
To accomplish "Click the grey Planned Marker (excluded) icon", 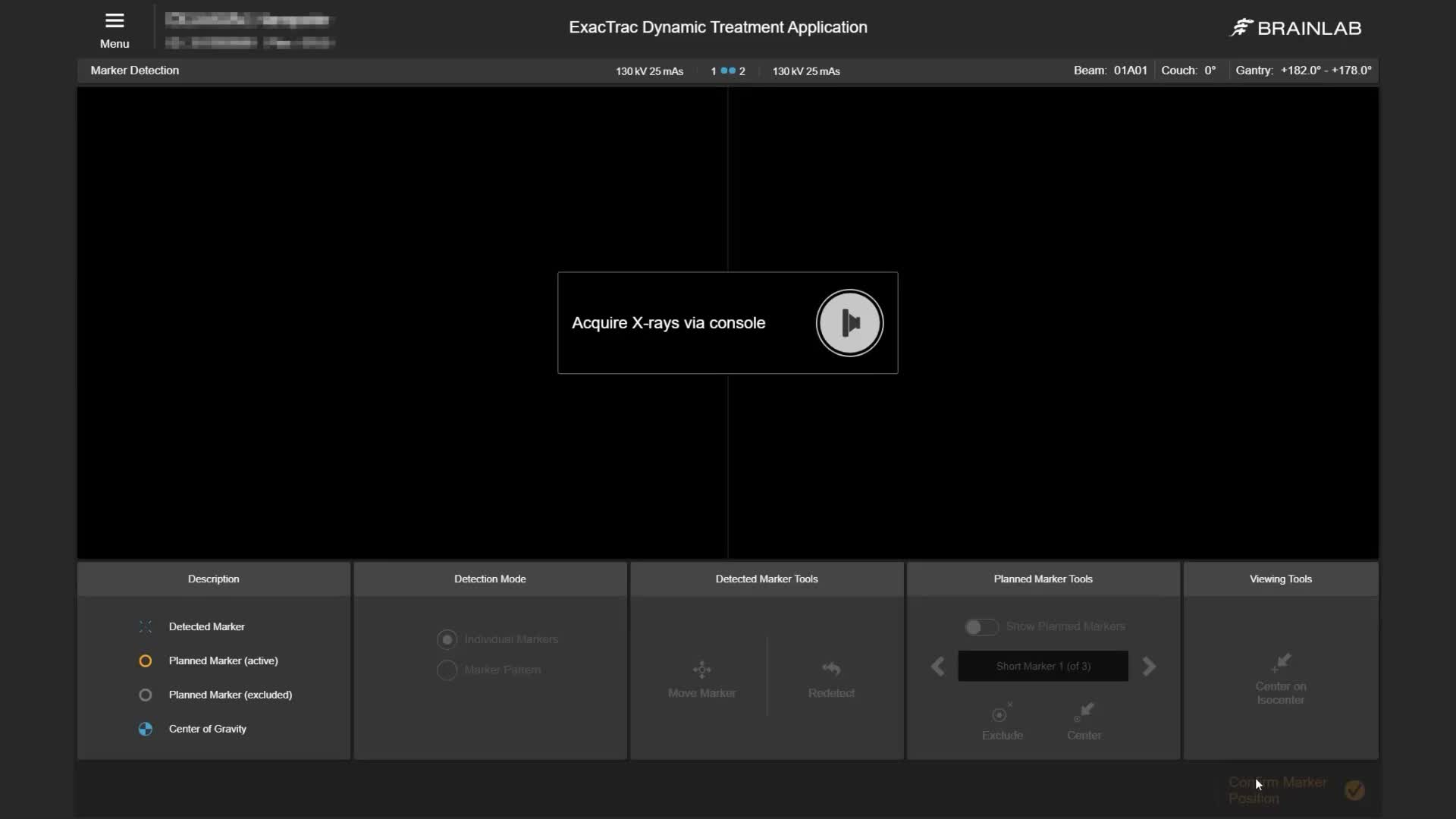I will coord(146,695).
